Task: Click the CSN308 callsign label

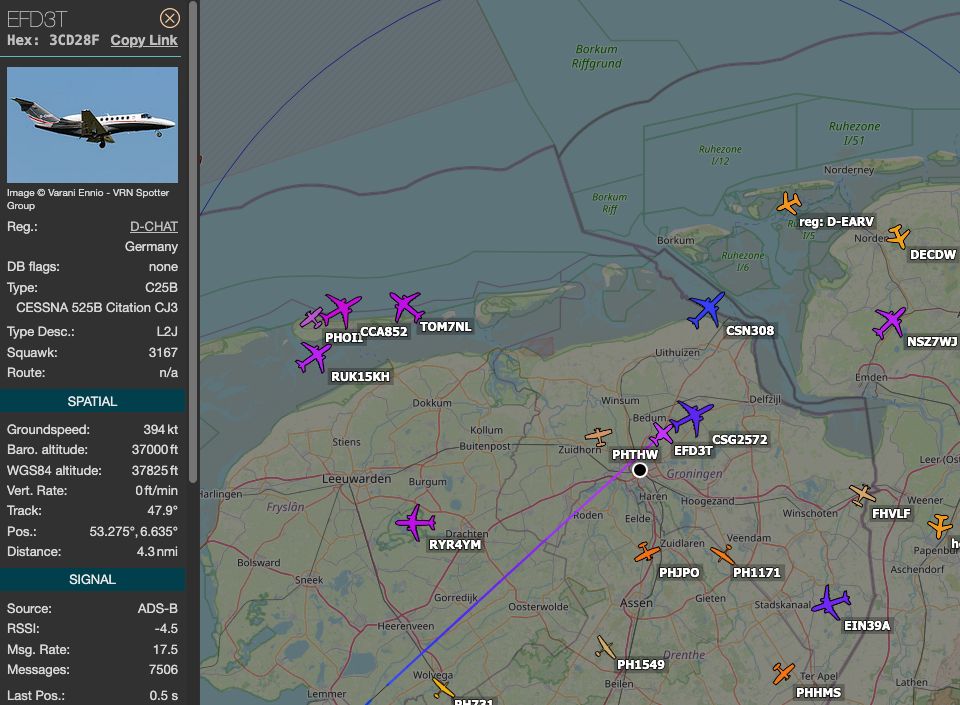Action: [x=750, y=330]
